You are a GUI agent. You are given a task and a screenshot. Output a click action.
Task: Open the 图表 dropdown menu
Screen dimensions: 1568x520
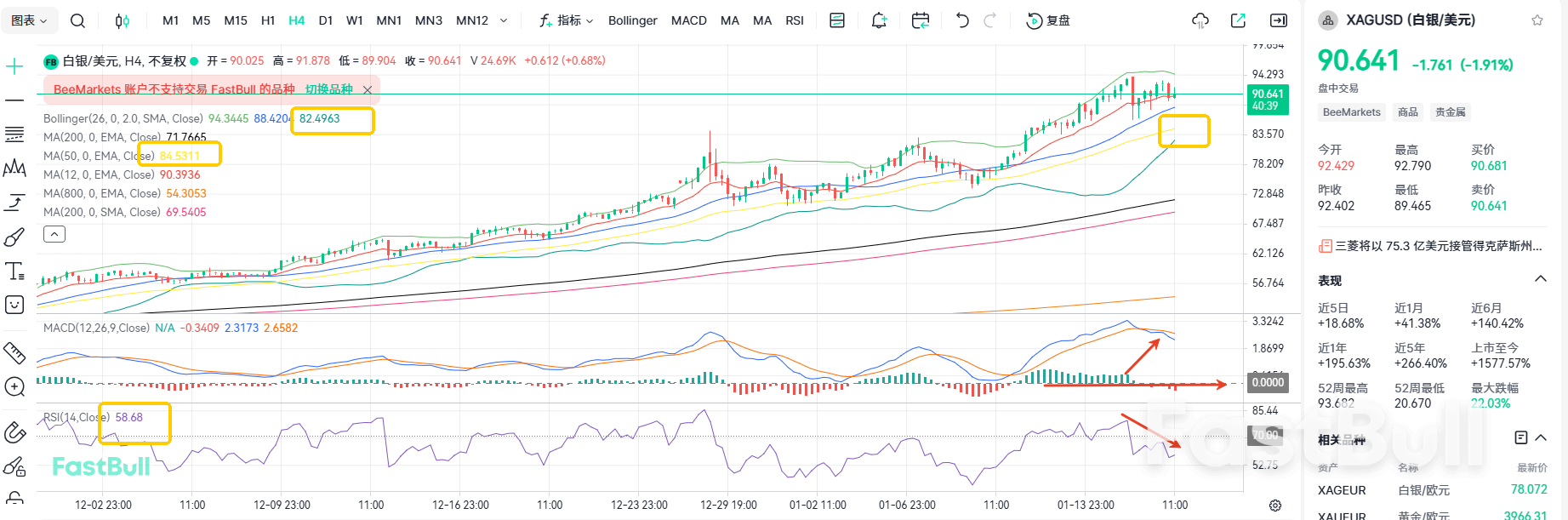click(30, 20)
